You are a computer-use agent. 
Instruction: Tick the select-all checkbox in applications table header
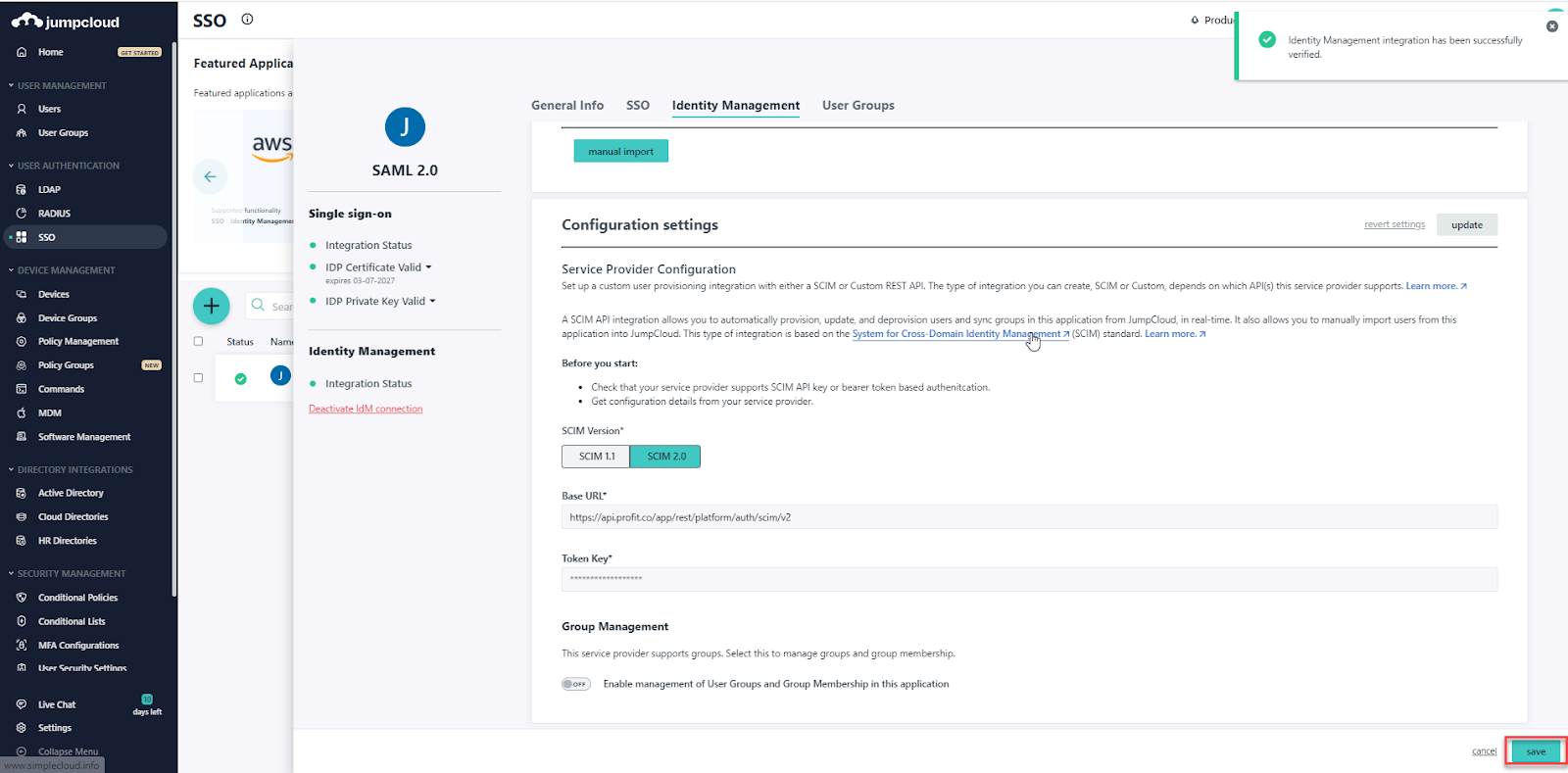tap(198, 342)
